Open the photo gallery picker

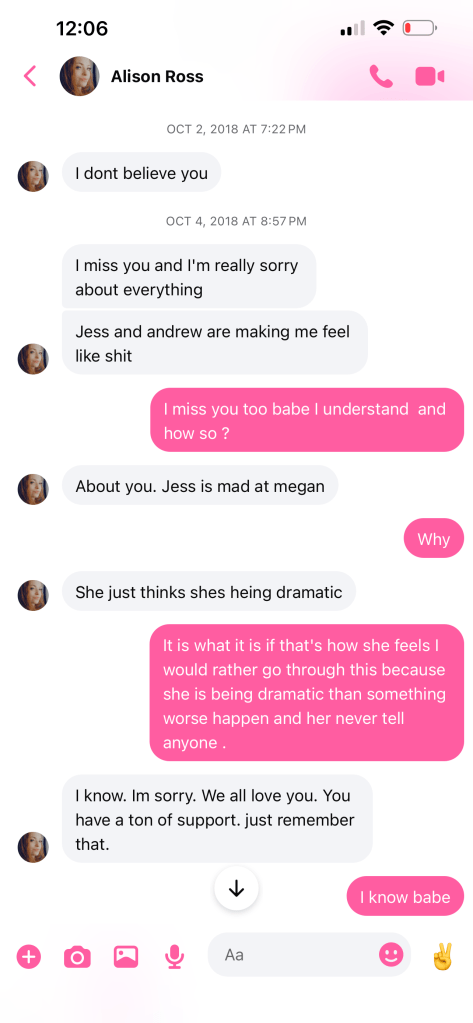(126, 957)
